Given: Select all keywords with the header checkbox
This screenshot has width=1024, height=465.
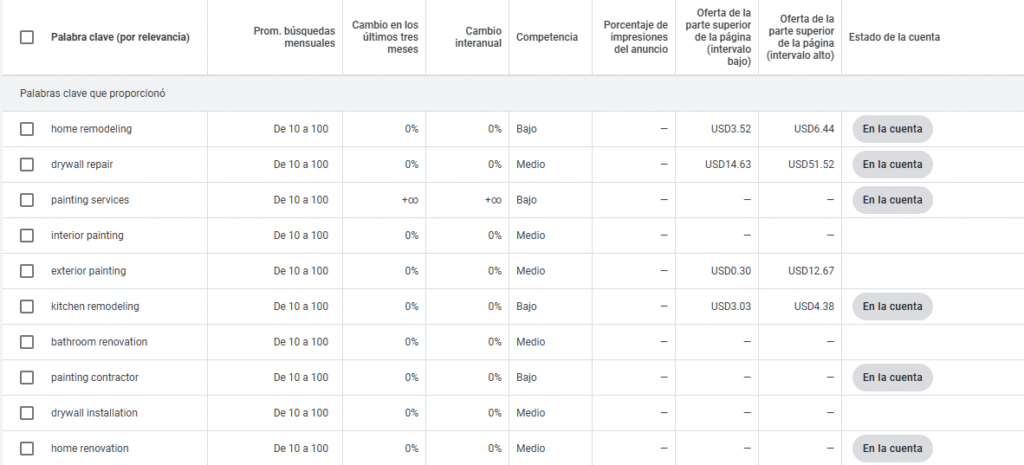Looking at the screenshot, I should point(27,37).
